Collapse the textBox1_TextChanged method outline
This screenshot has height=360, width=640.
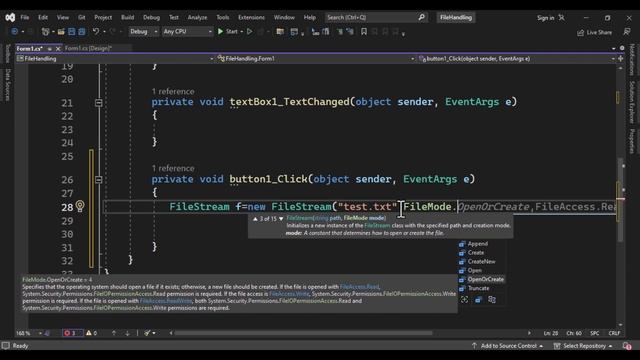[x=98, y=103]
